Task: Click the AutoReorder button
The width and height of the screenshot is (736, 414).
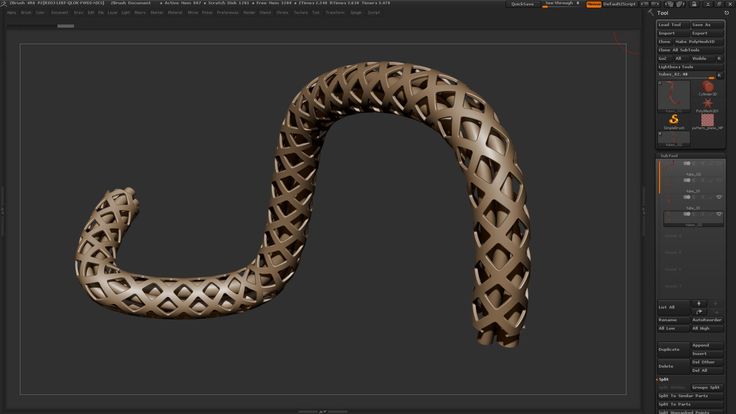Action: click(x=707, y=320)
